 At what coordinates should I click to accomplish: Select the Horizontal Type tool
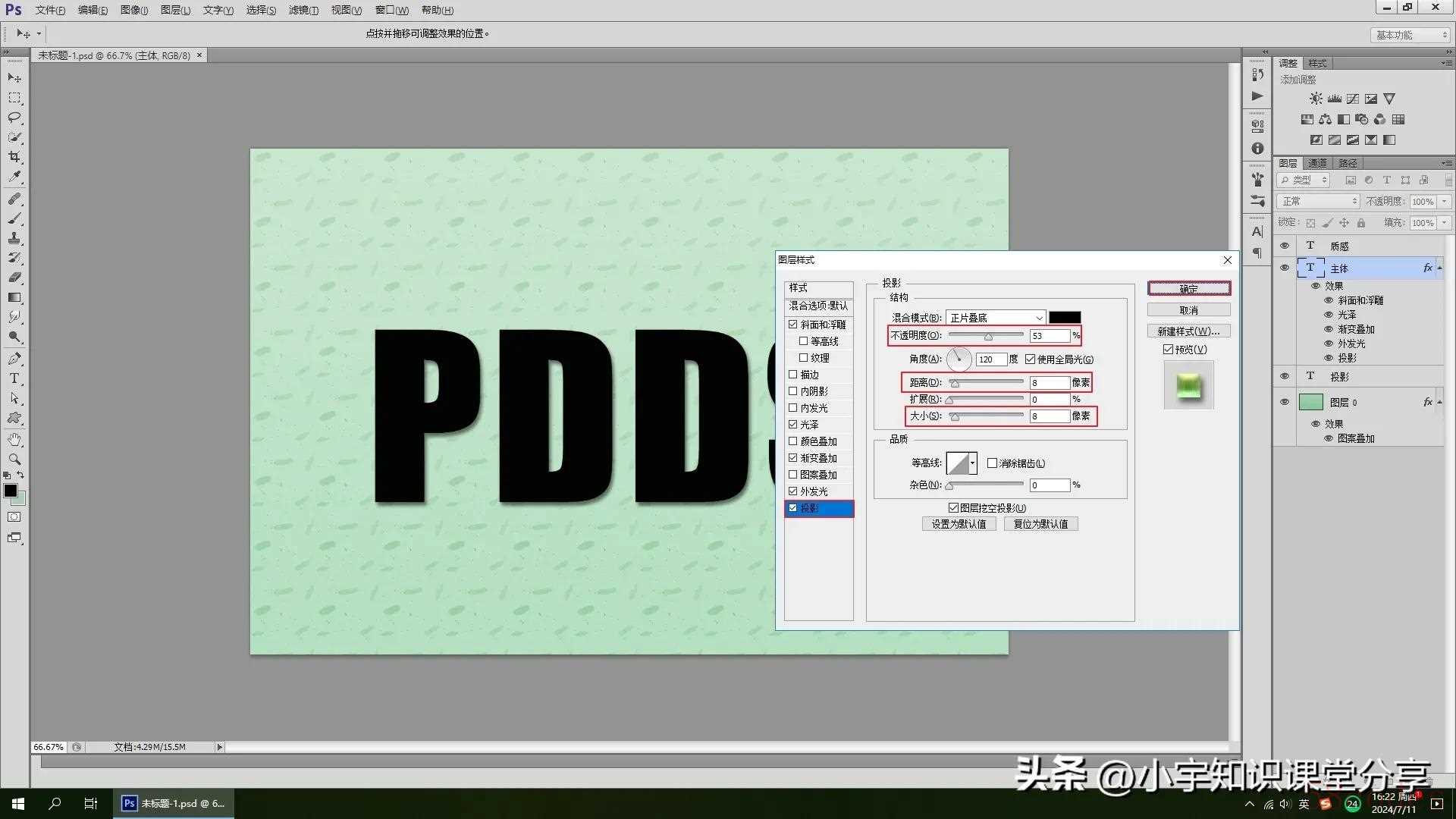pos(14,378)
